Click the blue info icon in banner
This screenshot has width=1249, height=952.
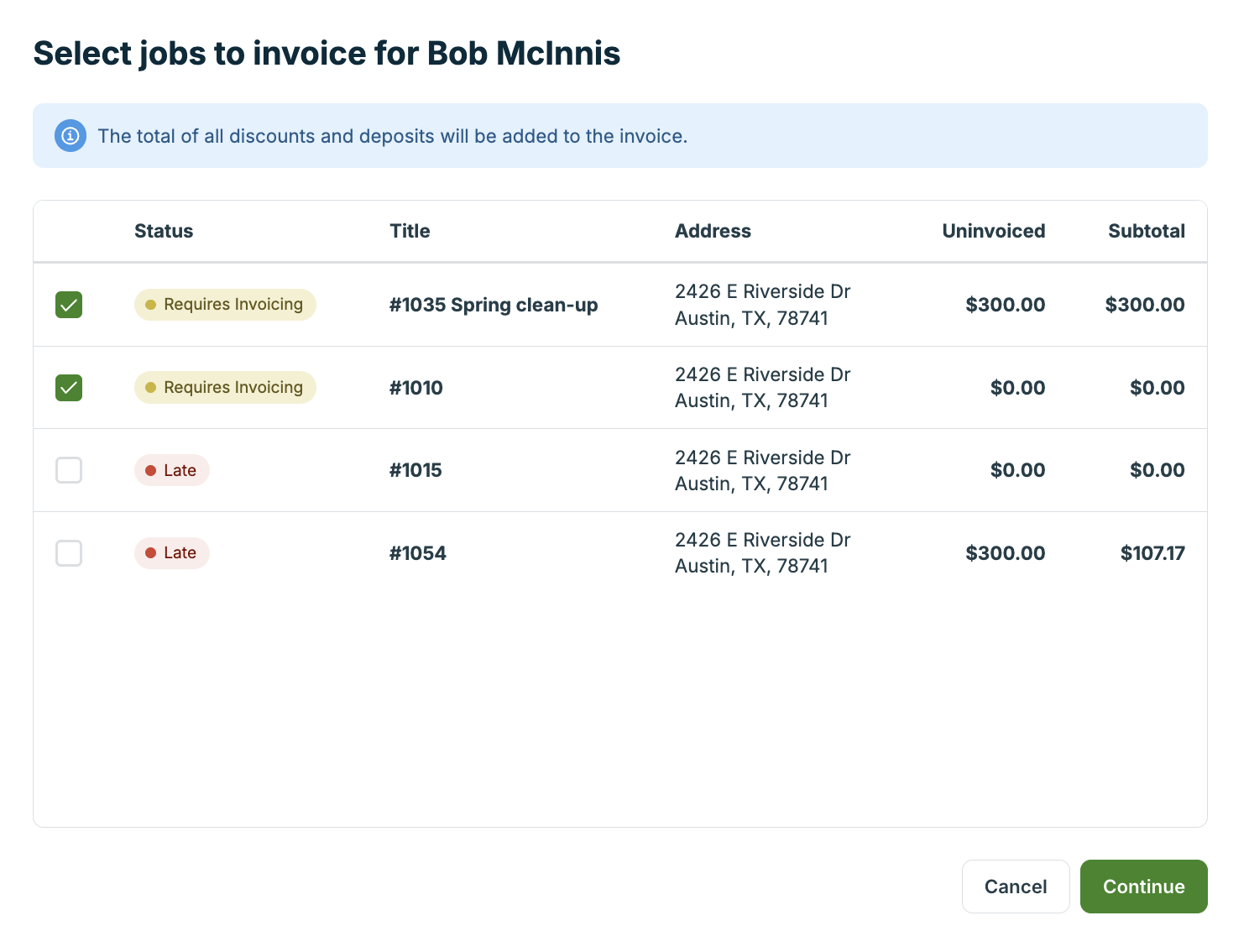(x=71, y=136)
